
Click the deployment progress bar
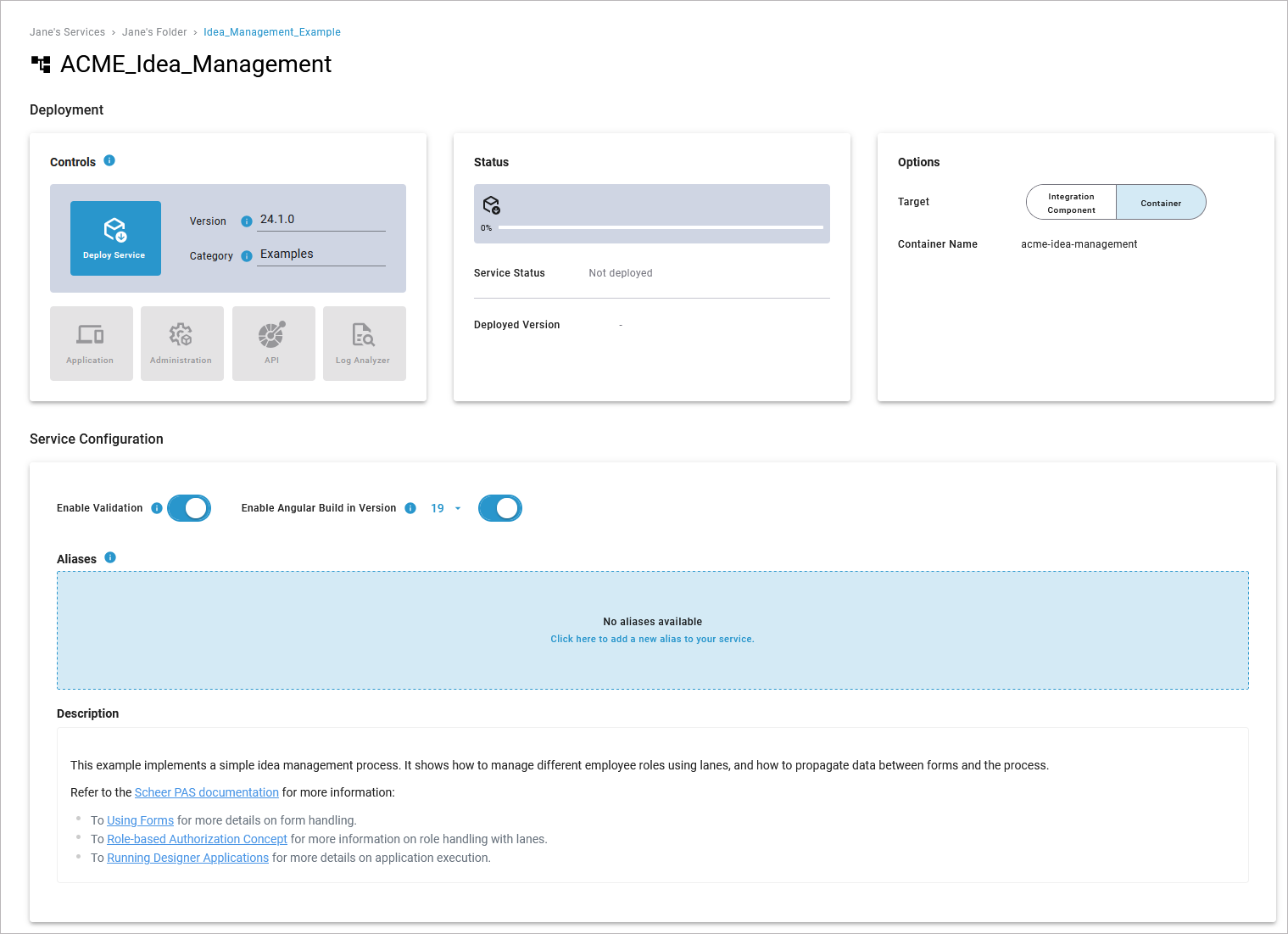tap(661, 227)
